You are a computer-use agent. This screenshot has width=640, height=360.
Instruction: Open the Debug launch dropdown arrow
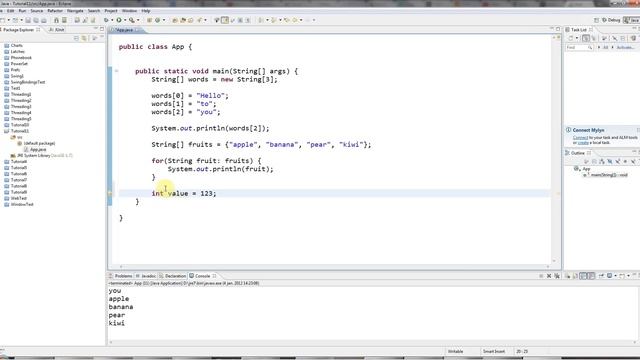112,20
